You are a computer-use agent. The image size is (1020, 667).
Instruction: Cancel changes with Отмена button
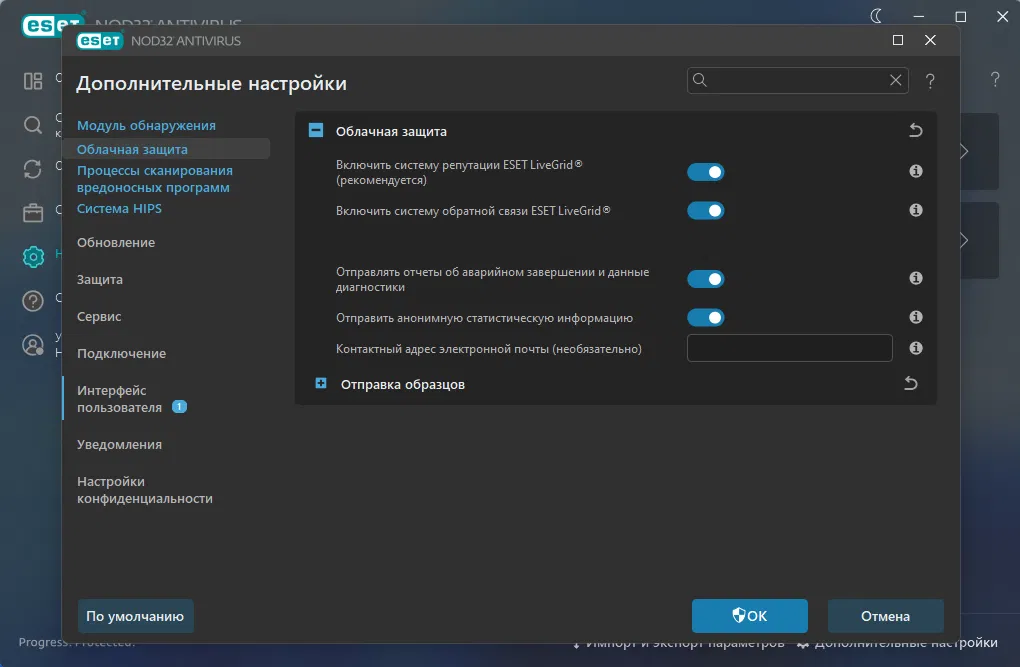[x=885, y=616]
